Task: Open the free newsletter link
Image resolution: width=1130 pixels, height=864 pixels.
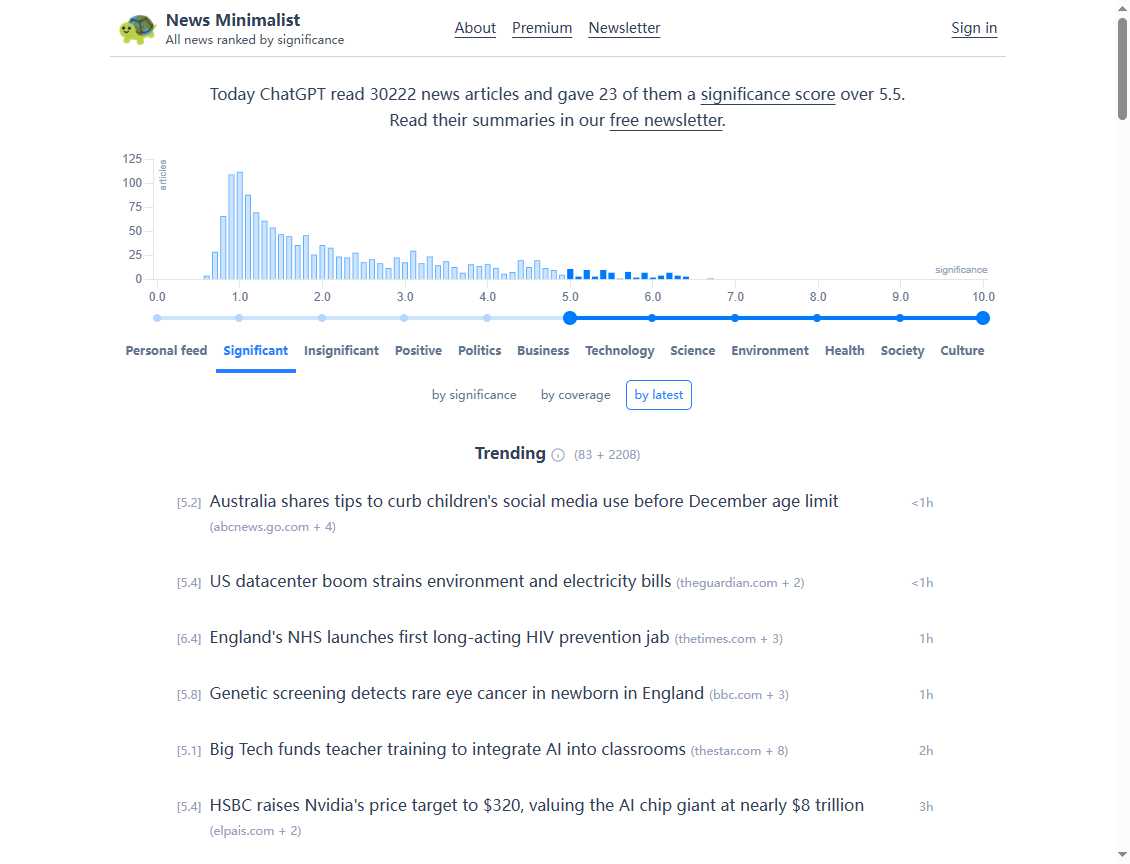Action: point(665,121)
